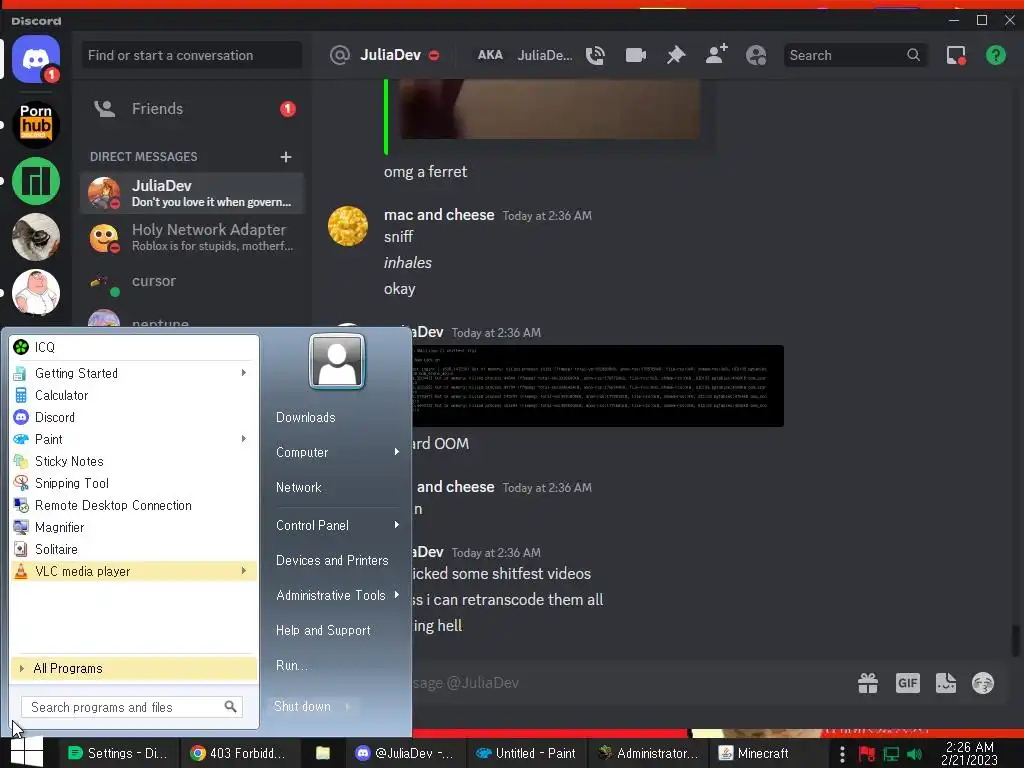Switch to Untitled - Paint taskbar window
This screenshot has height=768, width=1024.
(x=526, y=753)
